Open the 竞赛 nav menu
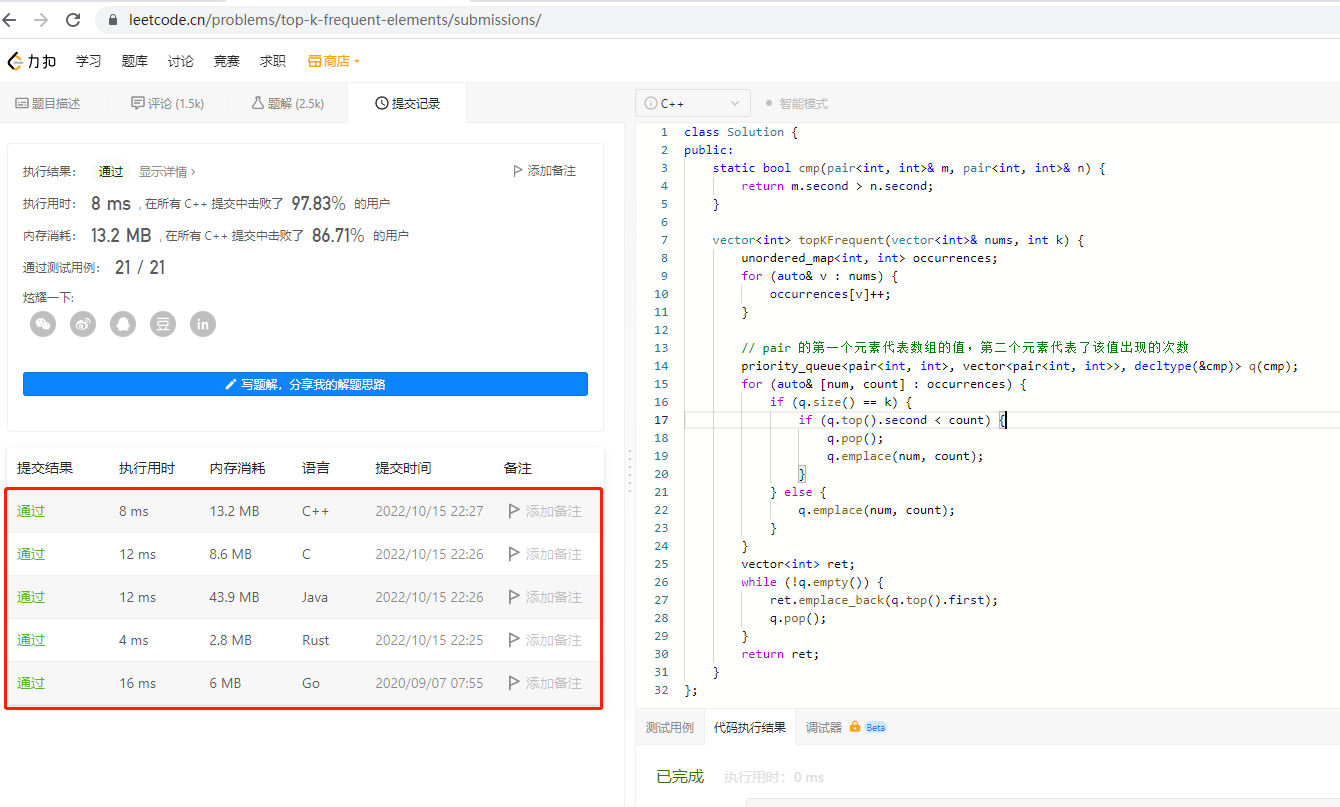The width and height of the screenshot is (1340, 807). coord(227,61)
